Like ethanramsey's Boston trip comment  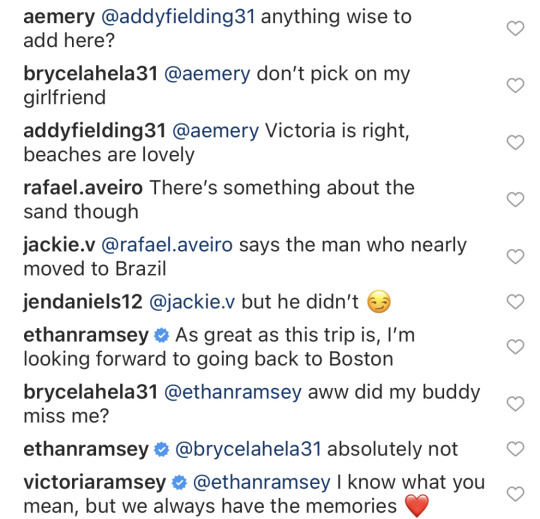[x=515, y=347]
